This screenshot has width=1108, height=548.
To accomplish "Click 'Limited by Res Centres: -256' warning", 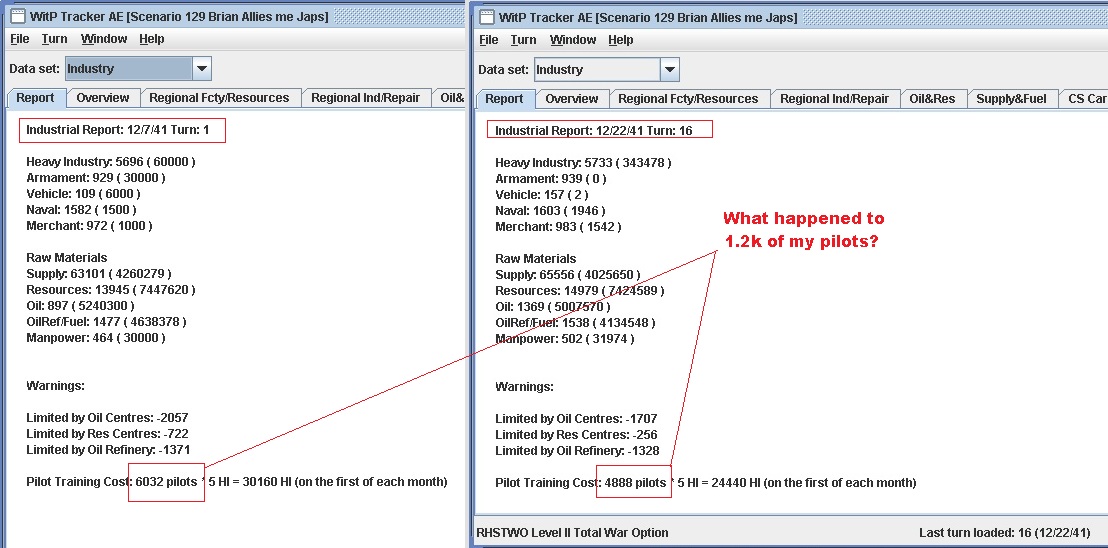I will (x=577, y=434).
